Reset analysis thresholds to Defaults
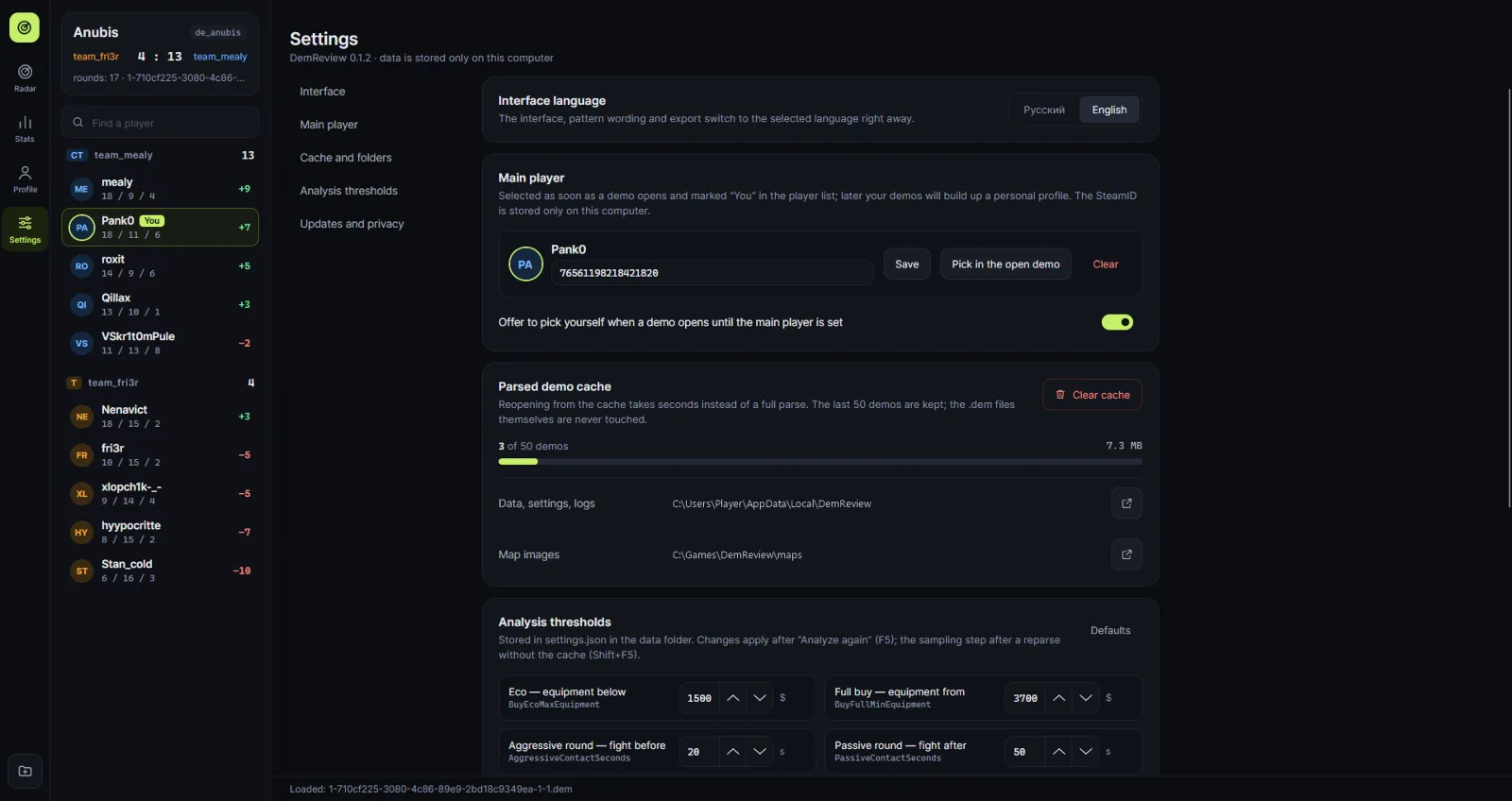 [x=1110, y=631]
